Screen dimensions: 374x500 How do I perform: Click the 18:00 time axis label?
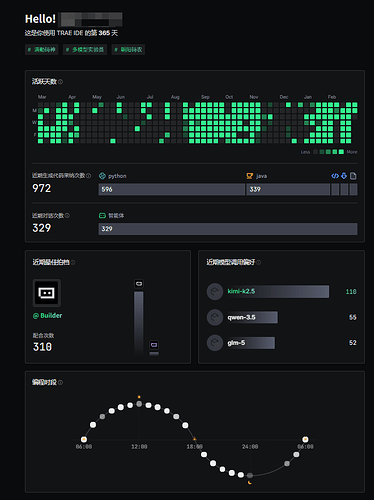[194, 447]
